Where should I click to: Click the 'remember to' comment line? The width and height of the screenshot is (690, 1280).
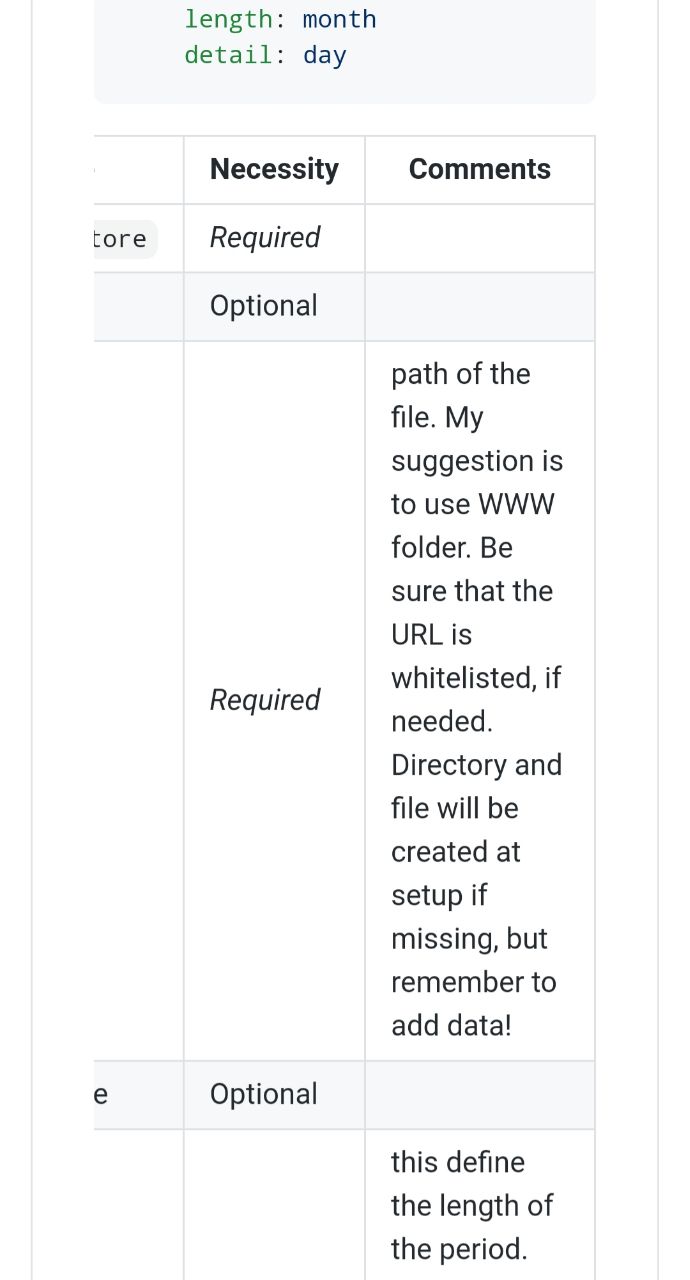pos(474,982)
